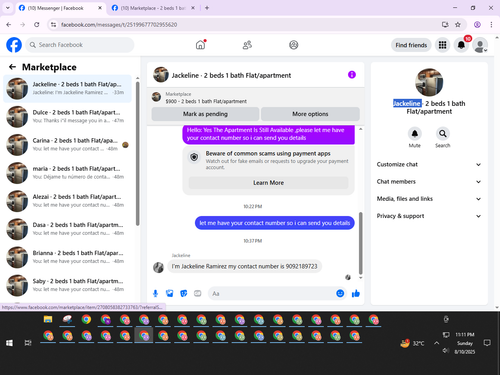Open the Windows notification center icon
Screen dimensions: 500x375
click(x=487, y=343)
